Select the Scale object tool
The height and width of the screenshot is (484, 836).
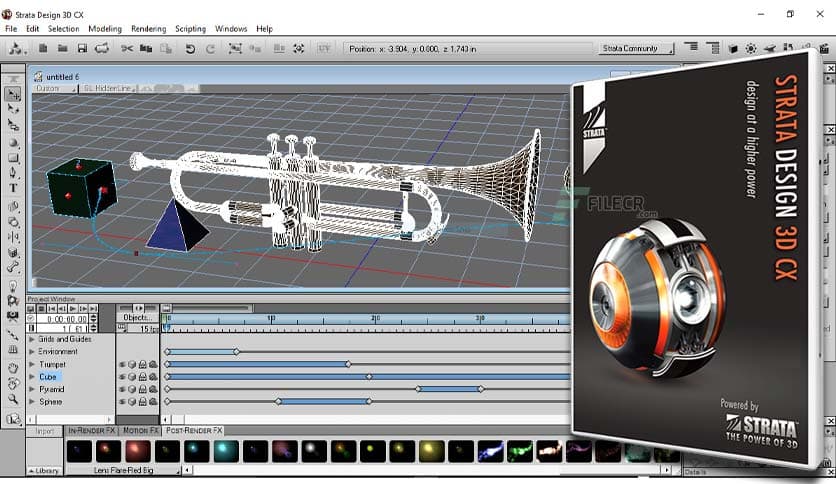click(x=13, y=125)
